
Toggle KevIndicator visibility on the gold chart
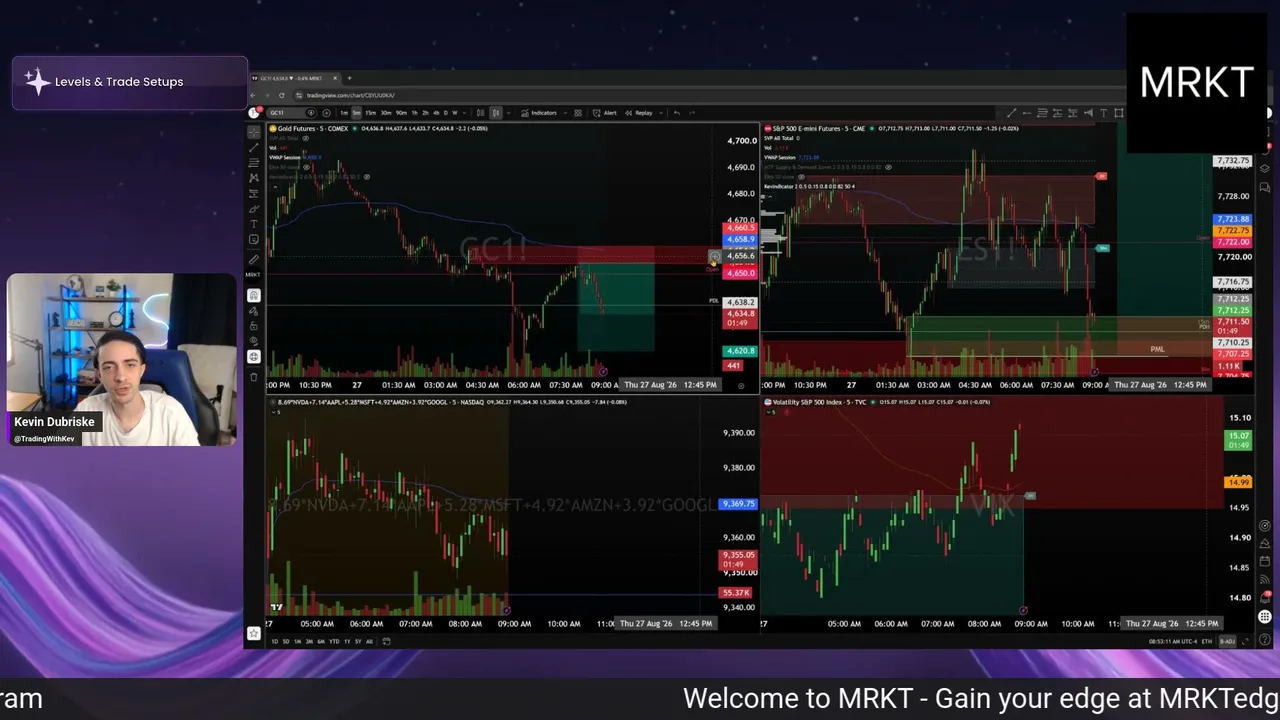[x=366, y=177]
